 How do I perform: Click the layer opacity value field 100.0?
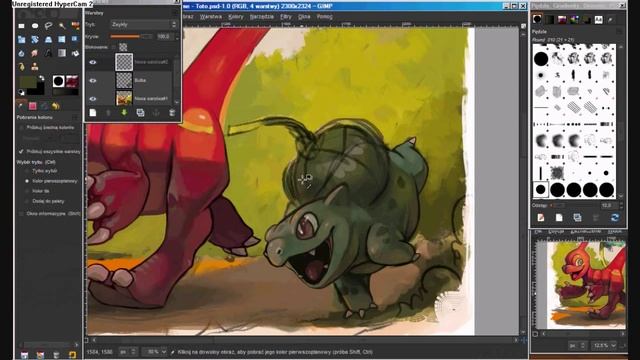(x=164, y=36)
